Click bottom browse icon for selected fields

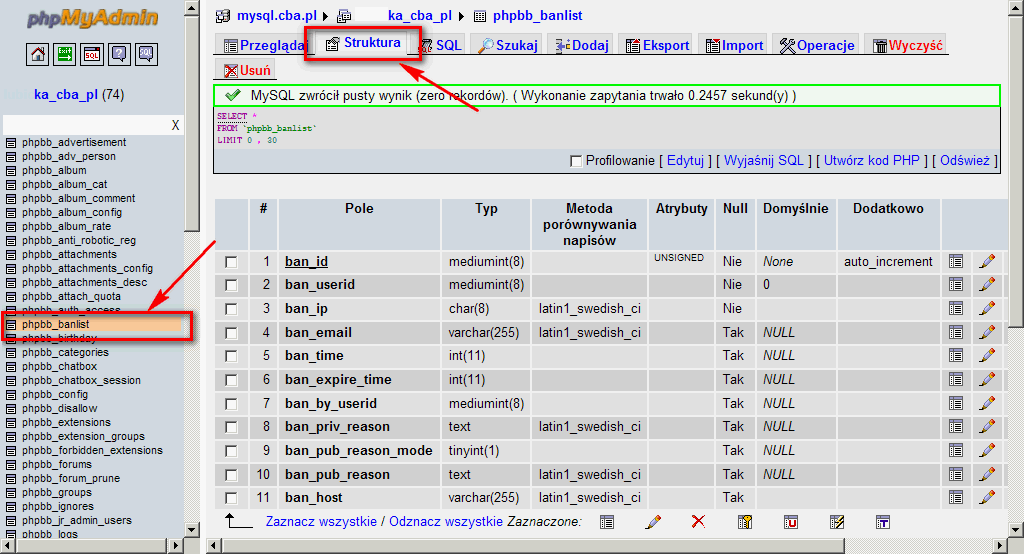607,522
